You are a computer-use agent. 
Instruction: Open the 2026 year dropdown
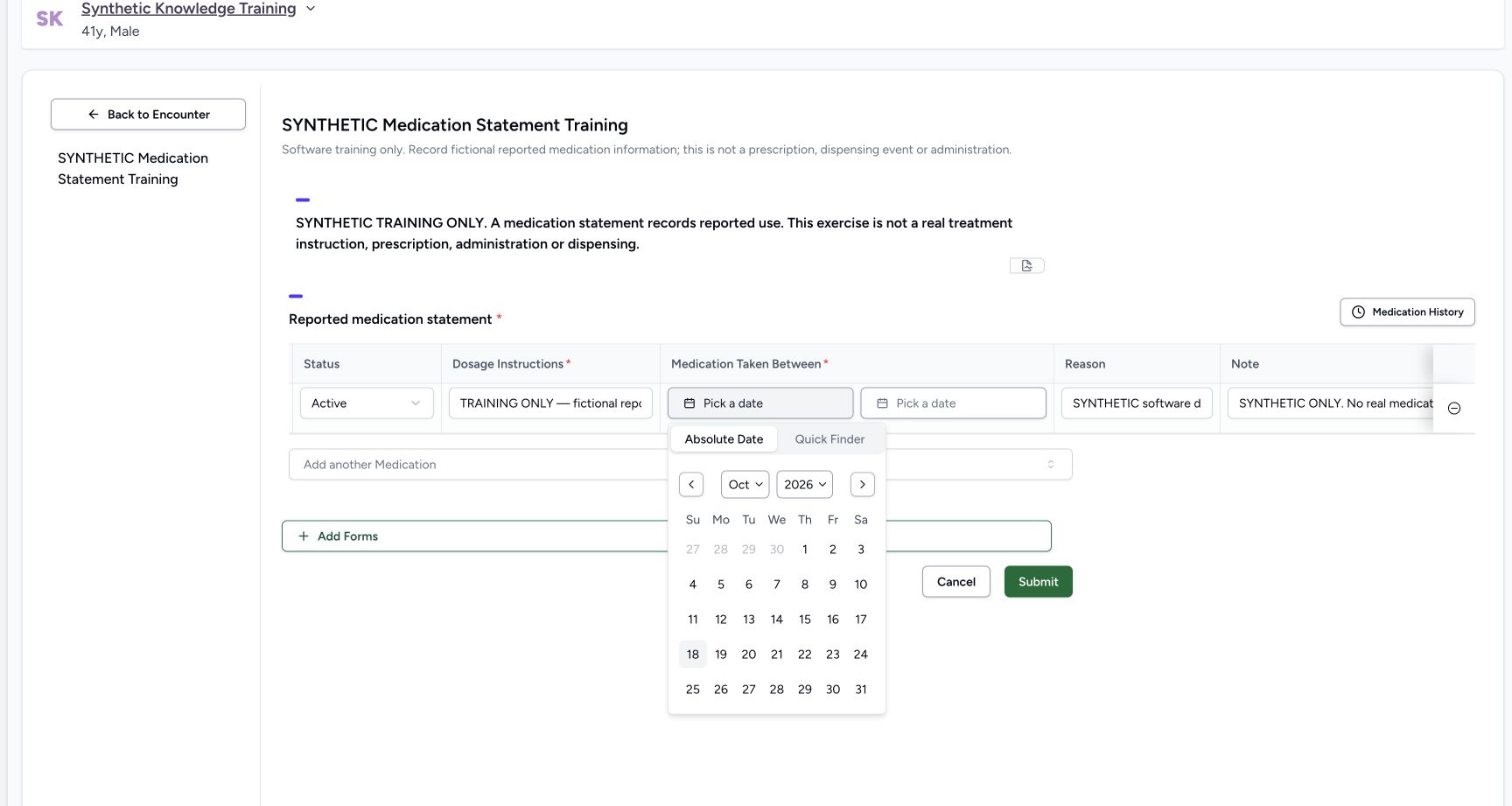805,484
